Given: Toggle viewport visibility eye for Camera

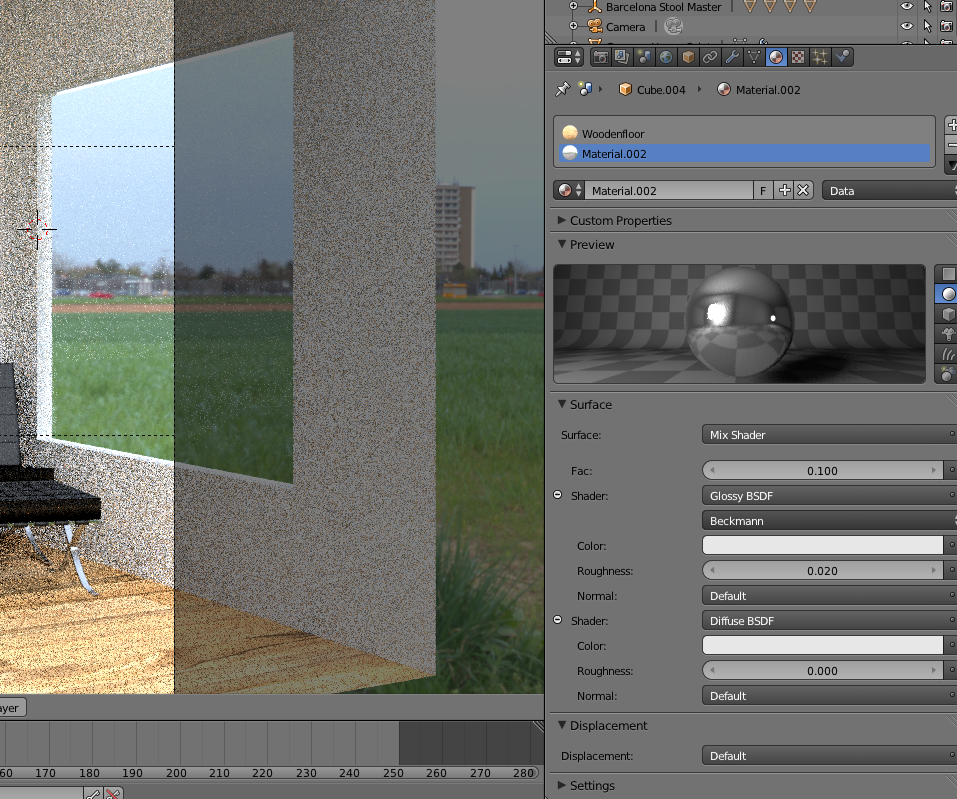Looking at the screenshot, I should [x=907, y=26].
